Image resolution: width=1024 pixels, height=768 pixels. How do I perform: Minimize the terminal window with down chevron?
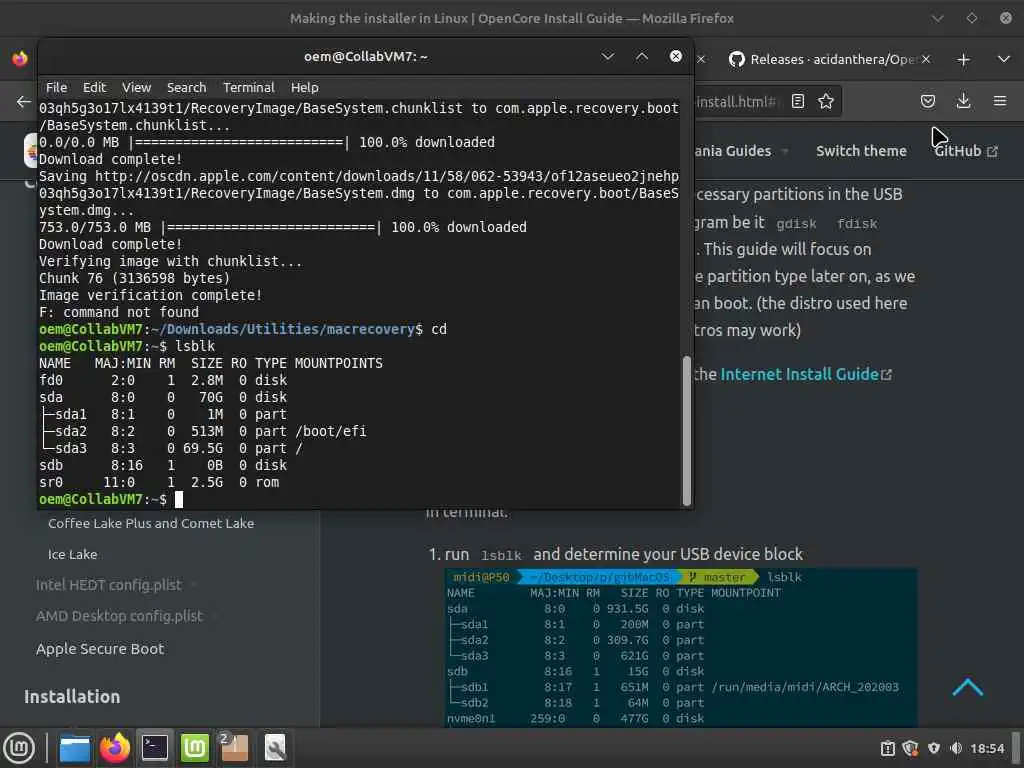pyautogui.click(x=607, y=57)
